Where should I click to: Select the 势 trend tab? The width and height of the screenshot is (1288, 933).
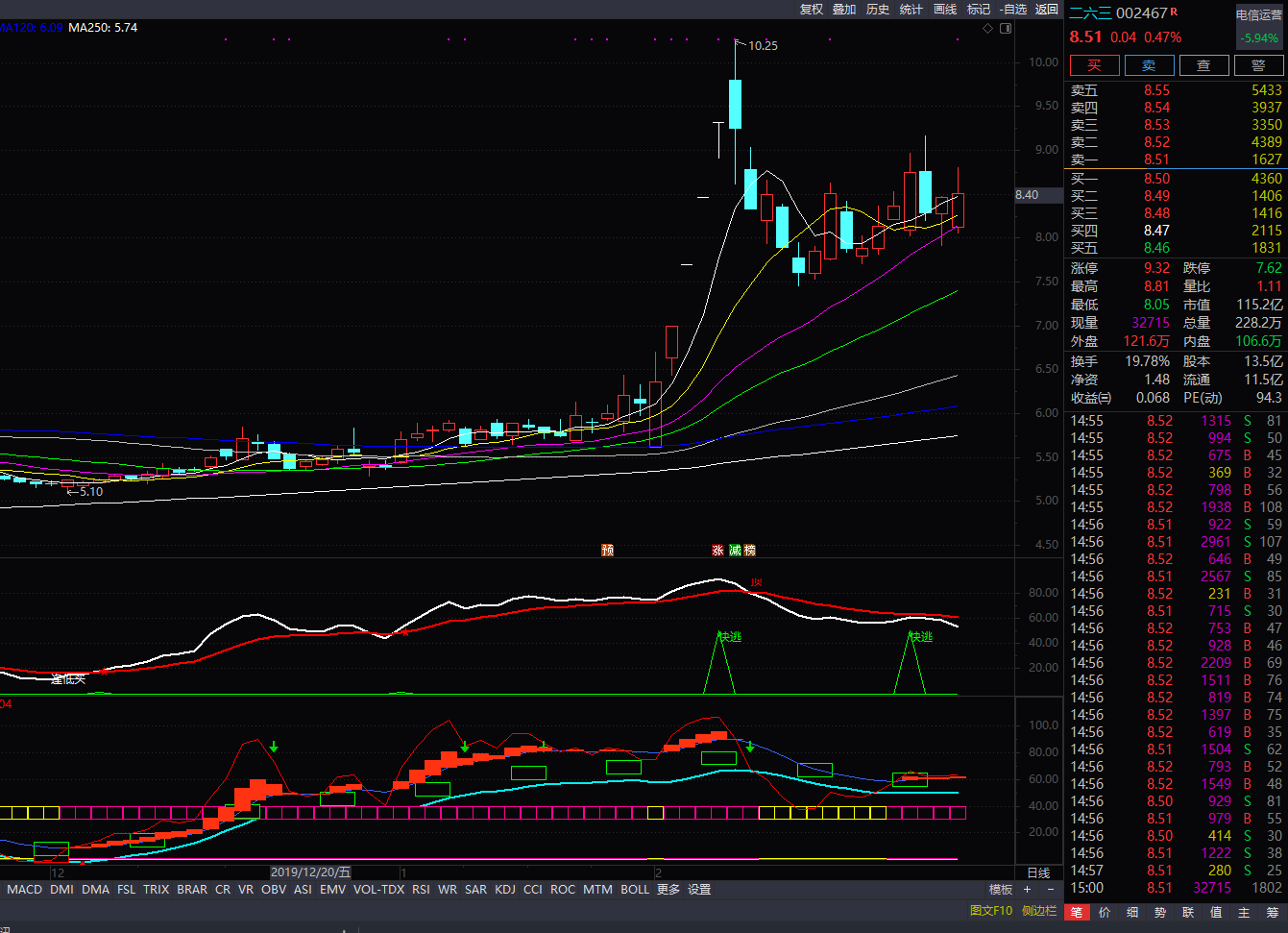(1160, 912)
